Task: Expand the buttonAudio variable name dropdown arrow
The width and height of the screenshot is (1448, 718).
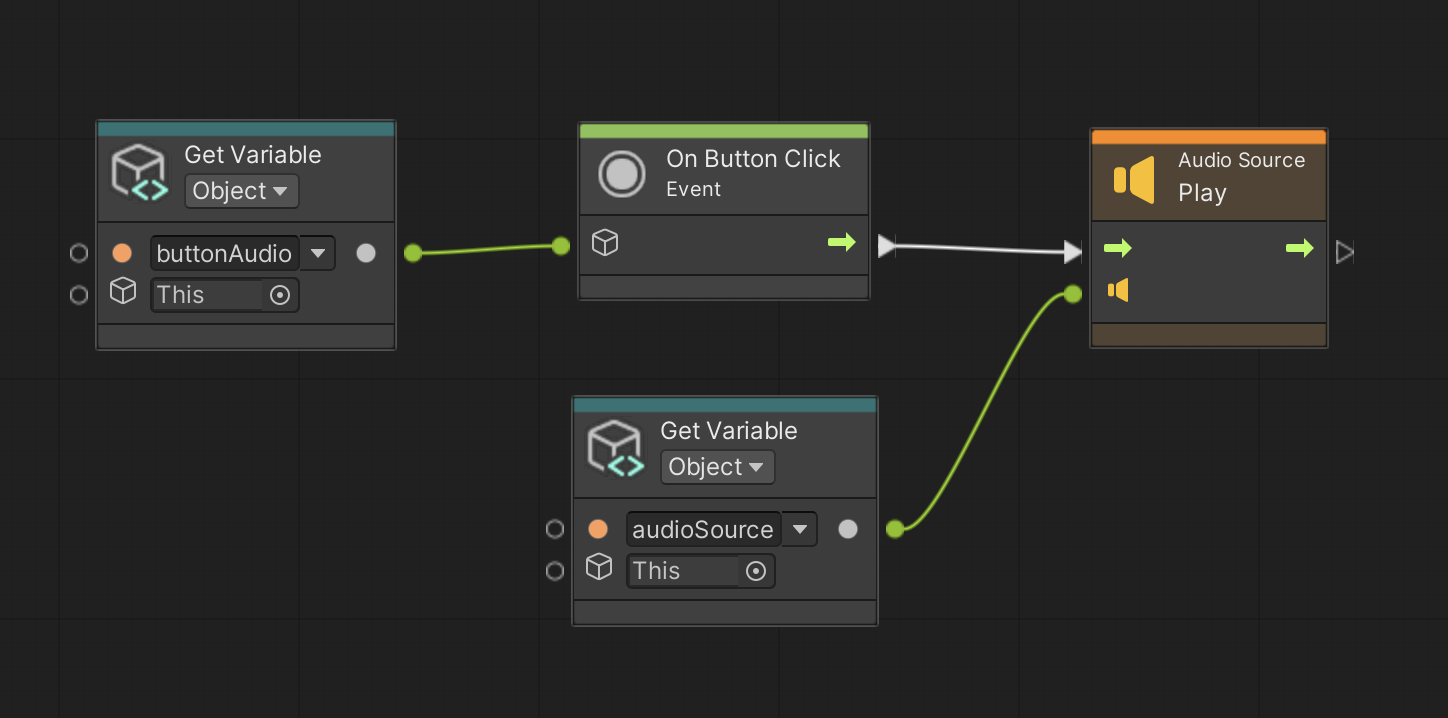Action: click(x=318, y=253)
